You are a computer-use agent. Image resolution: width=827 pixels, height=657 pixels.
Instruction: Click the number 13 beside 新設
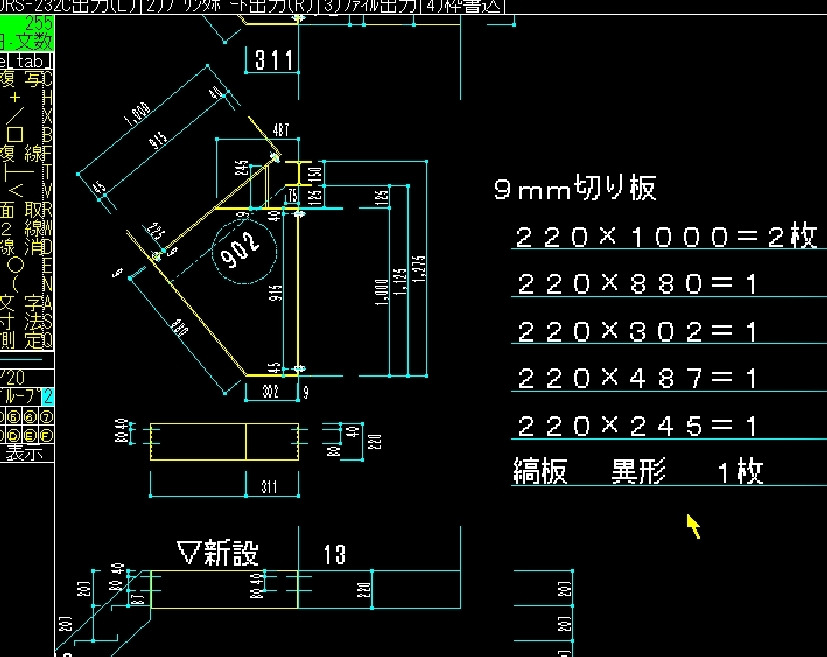[334, 555]
